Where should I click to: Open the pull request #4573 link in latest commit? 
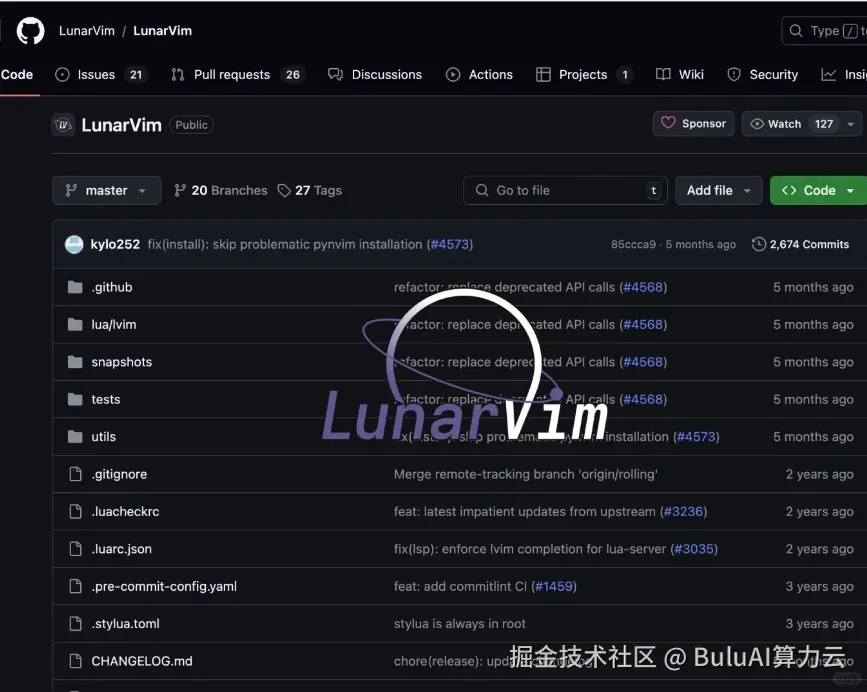[x=450, y=244]
